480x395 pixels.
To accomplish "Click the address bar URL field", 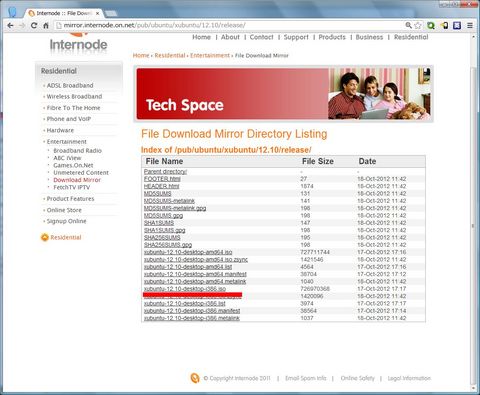I will click(230, 25).
